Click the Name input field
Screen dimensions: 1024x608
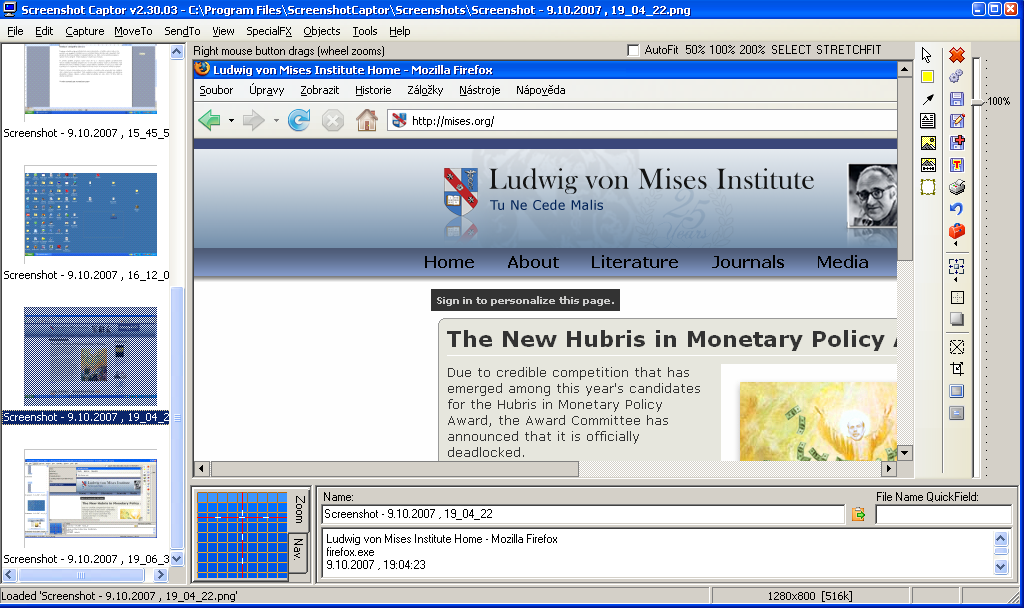(x=583, y=514)
